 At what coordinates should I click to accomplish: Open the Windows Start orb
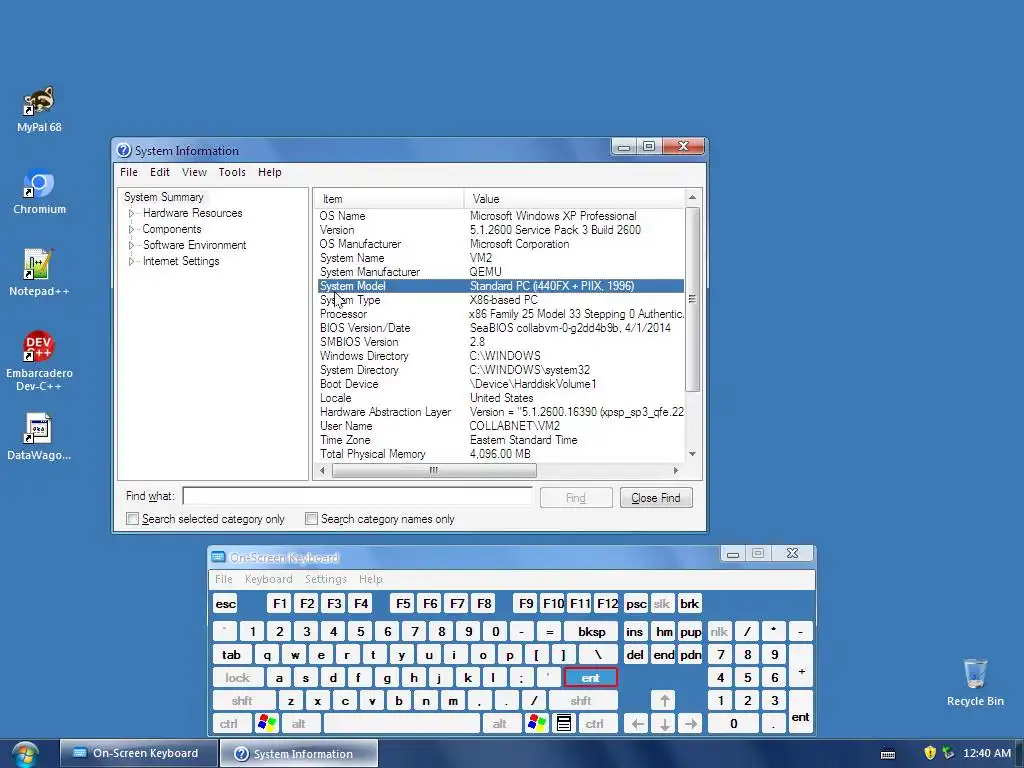[x=24, y=754]
